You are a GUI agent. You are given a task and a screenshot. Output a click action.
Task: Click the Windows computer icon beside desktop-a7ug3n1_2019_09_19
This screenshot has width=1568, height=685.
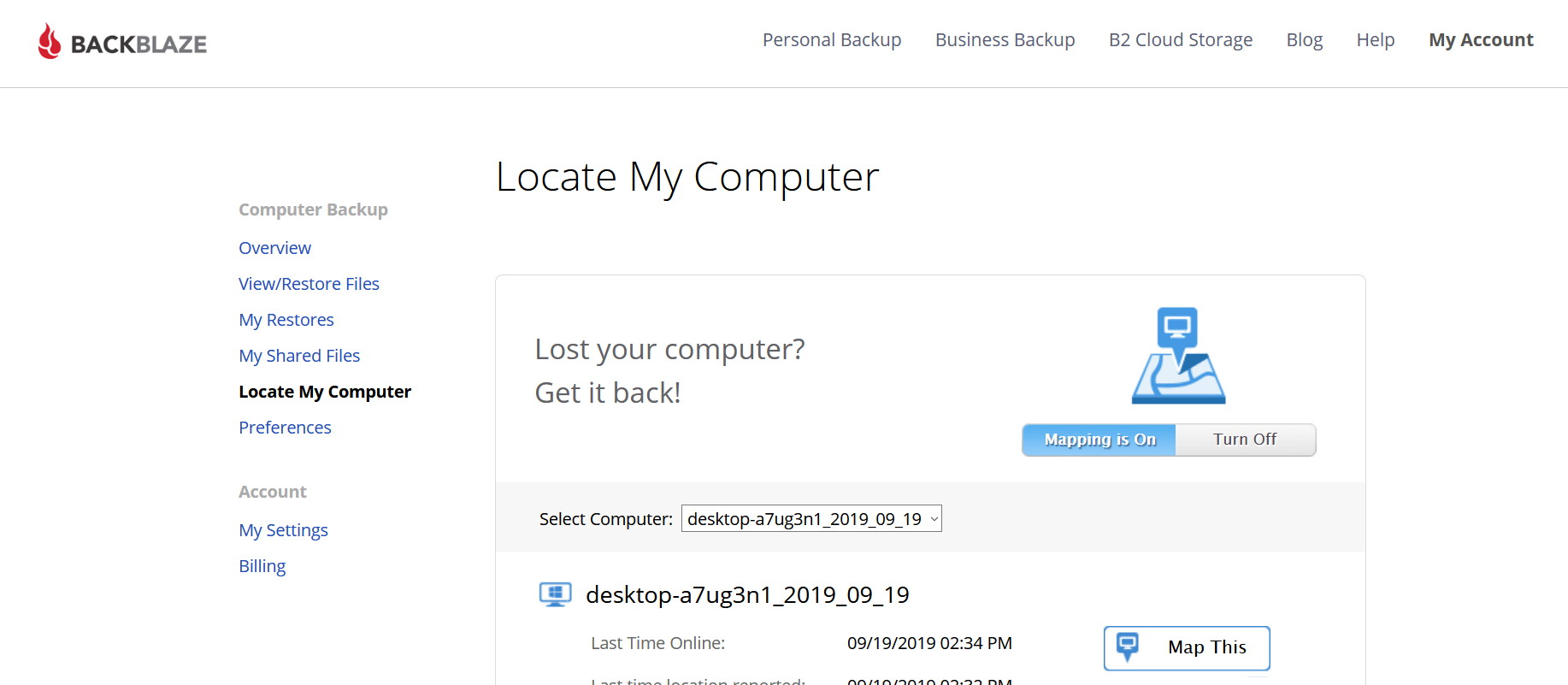coord(556,594)
